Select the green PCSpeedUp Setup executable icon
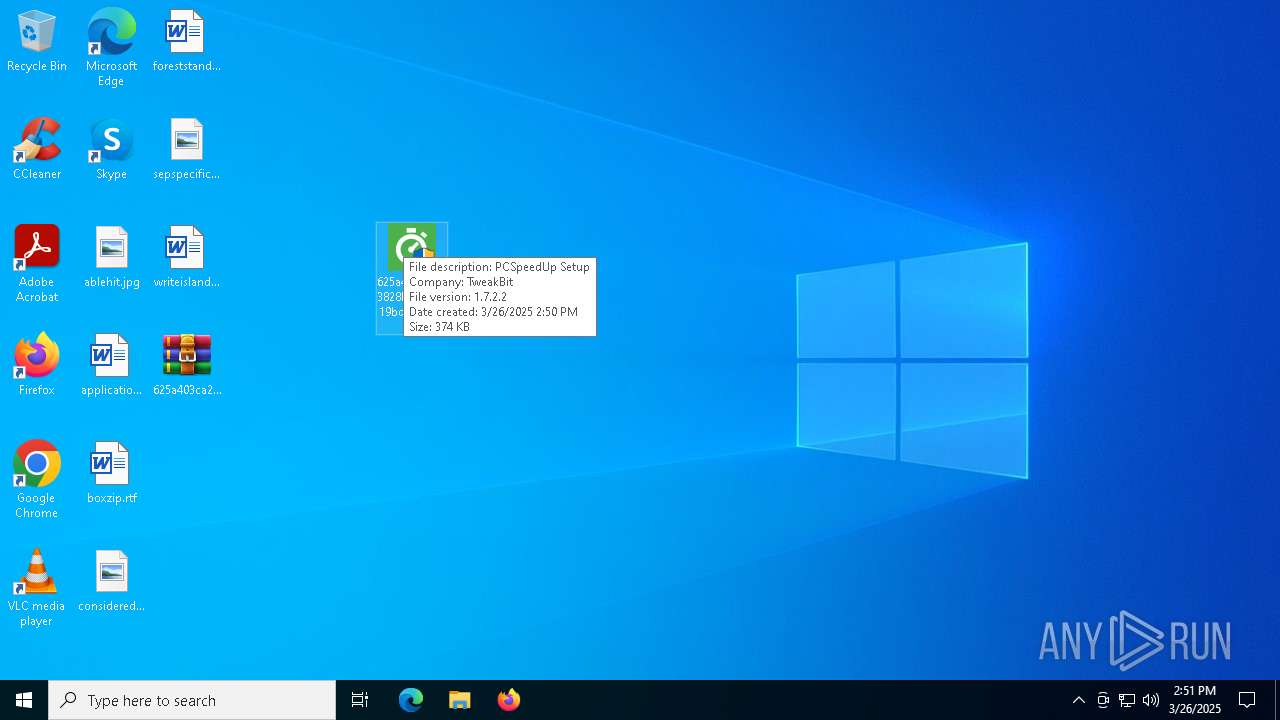This screenshot has height=720, width=1280. (411, 246)
